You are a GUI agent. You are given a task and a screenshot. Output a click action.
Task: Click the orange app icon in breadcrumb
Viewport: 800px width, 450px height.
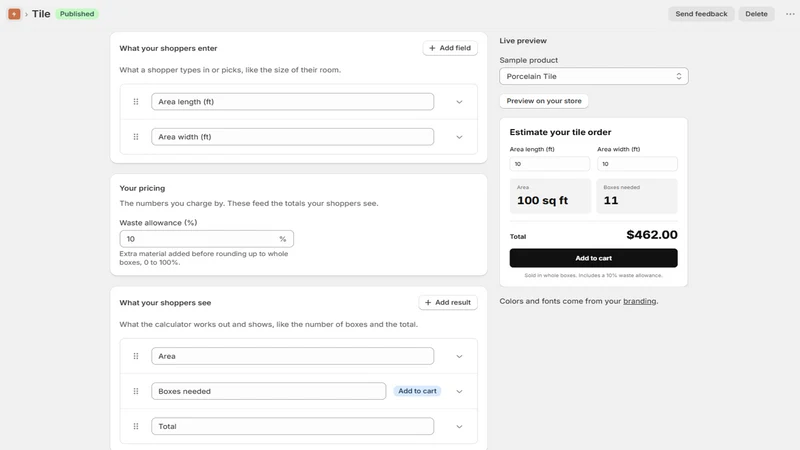(x=14, y=14)
